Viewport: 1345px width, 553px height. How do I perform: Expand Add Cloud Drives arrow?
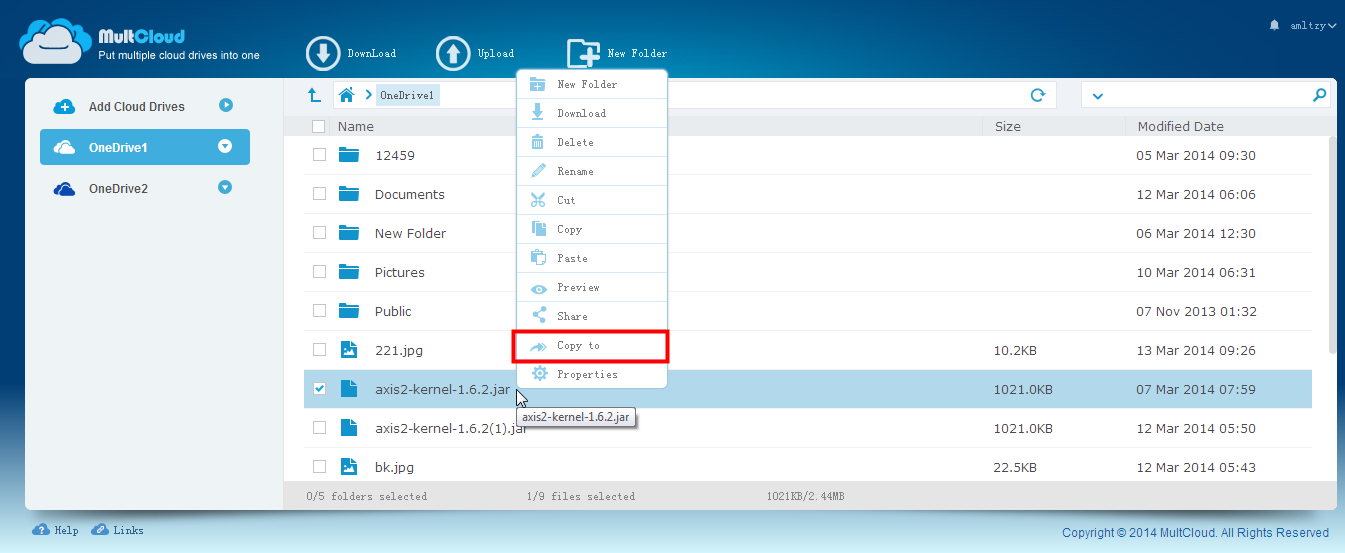[x=226, y=105]
